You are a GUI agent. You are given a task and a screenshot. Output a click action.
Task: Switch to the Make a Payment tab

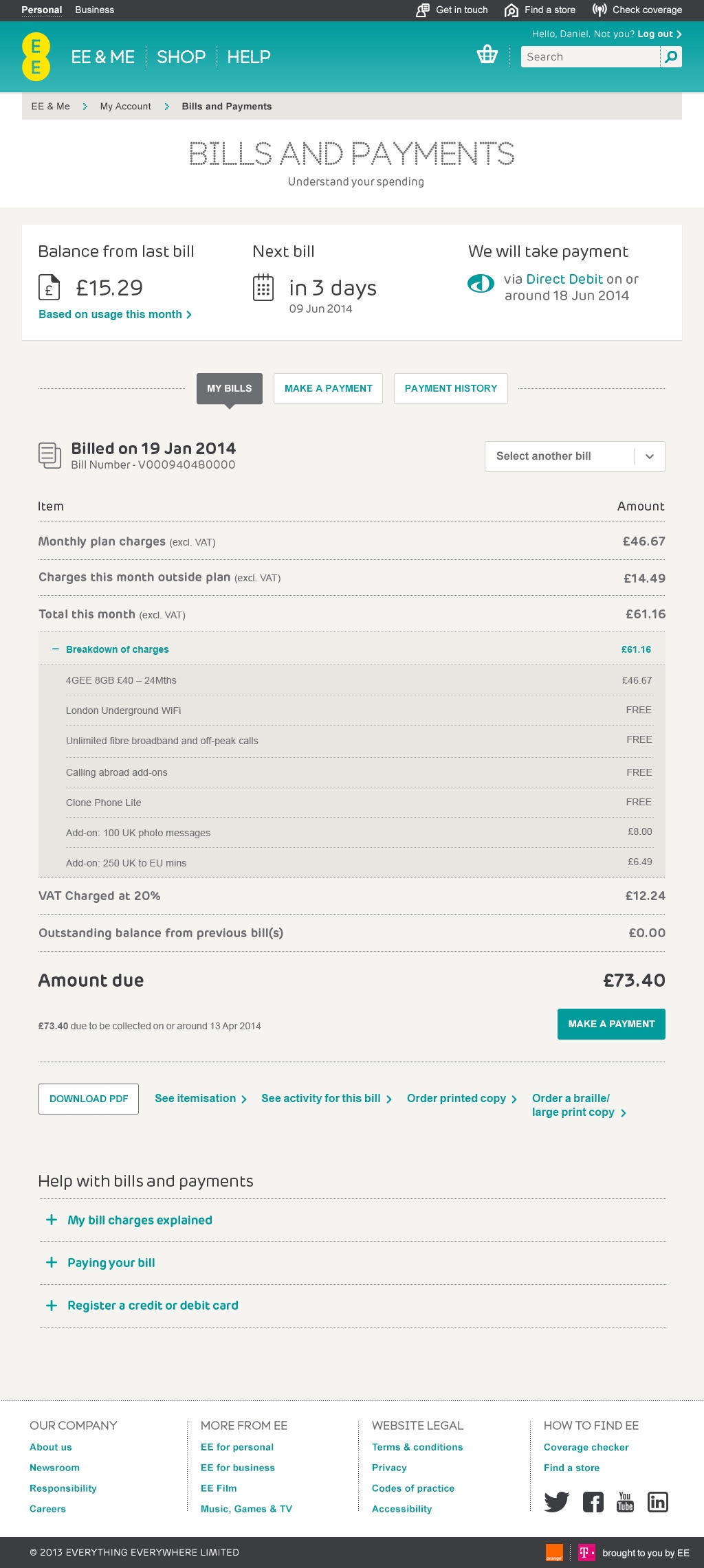click(329, 389)
